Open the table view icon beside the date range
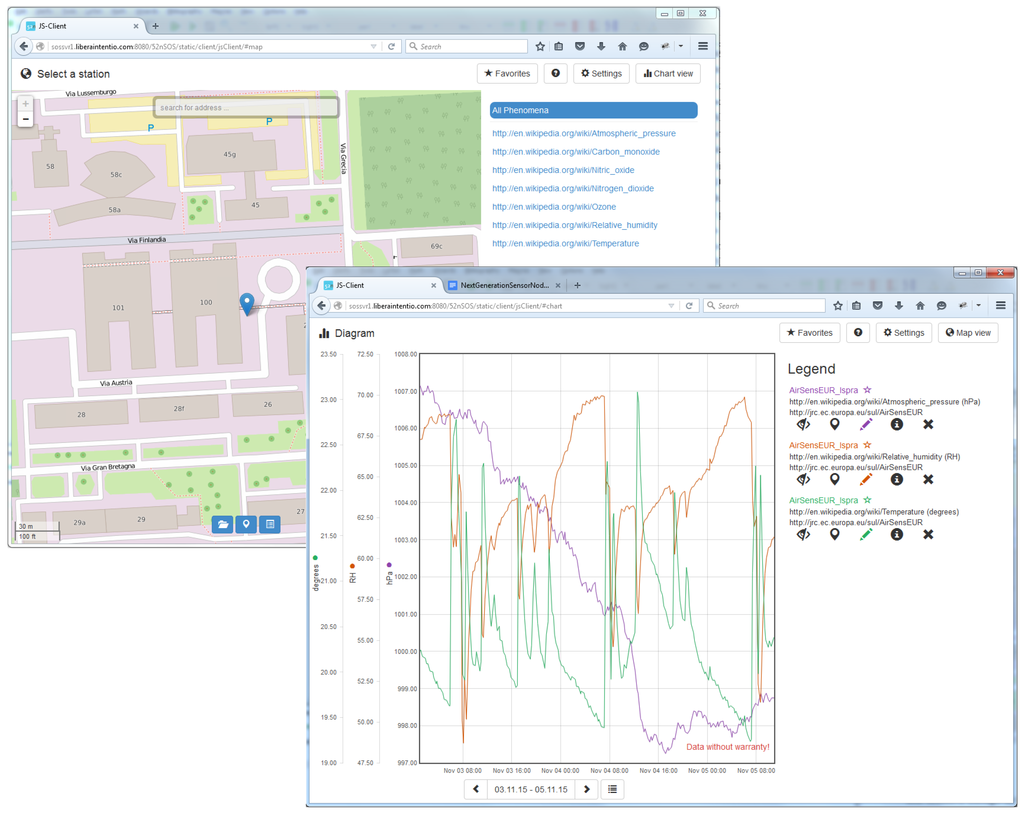1024x813 pixels. click(x=613, y=789)
